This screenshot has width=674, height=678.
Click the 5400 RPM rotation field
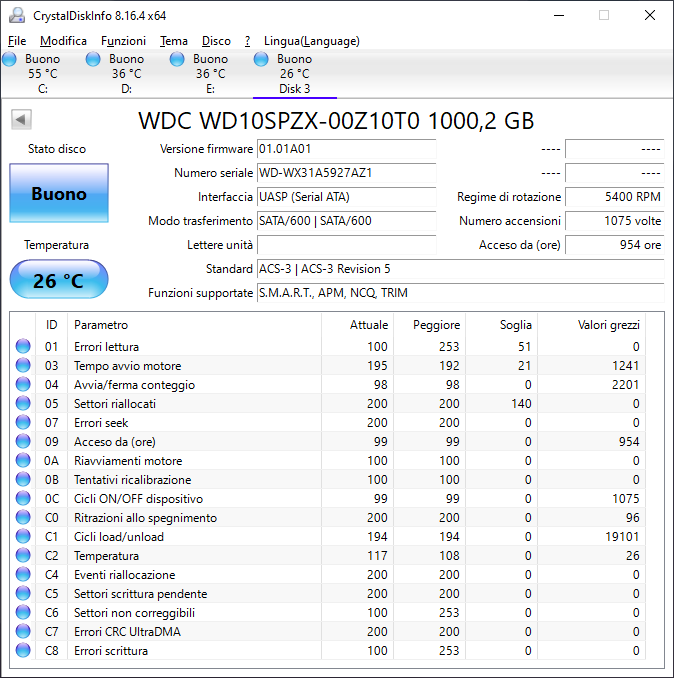click(x=614, y=197)
